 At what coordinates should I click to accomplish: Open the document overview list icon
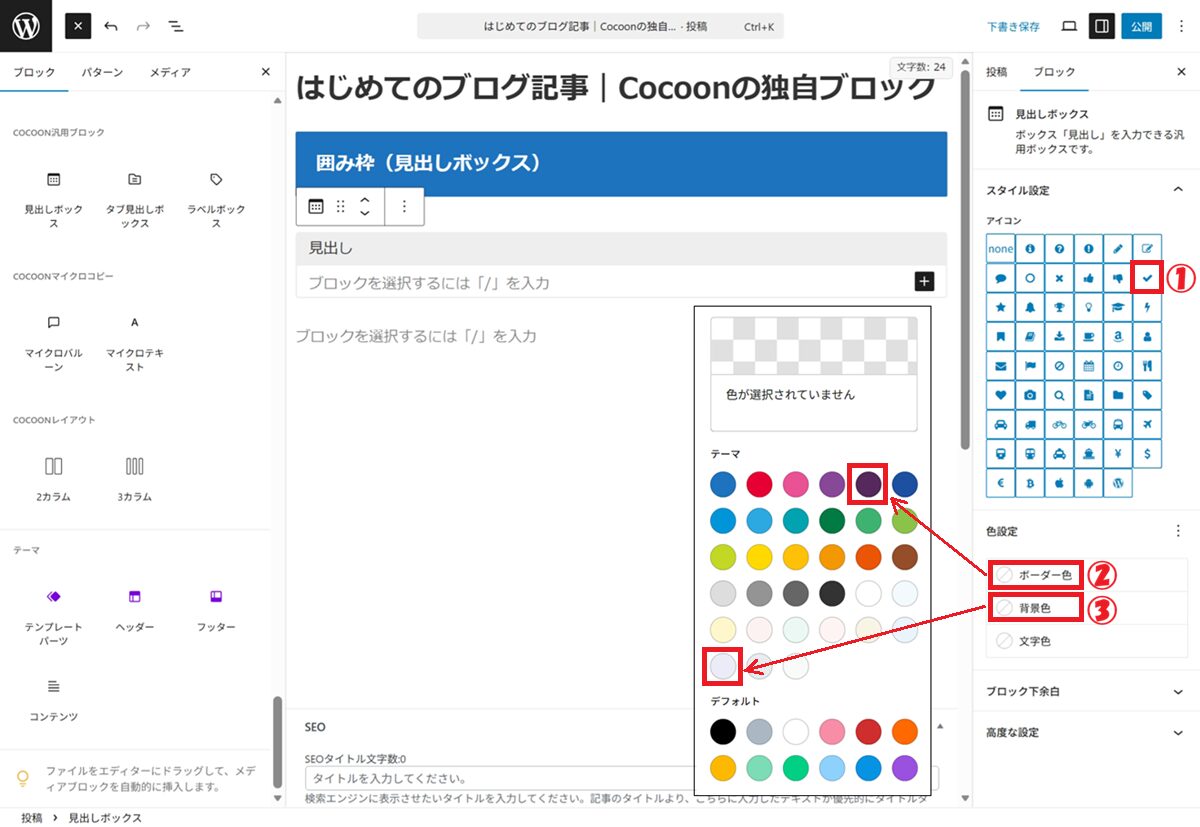point(175,26)
